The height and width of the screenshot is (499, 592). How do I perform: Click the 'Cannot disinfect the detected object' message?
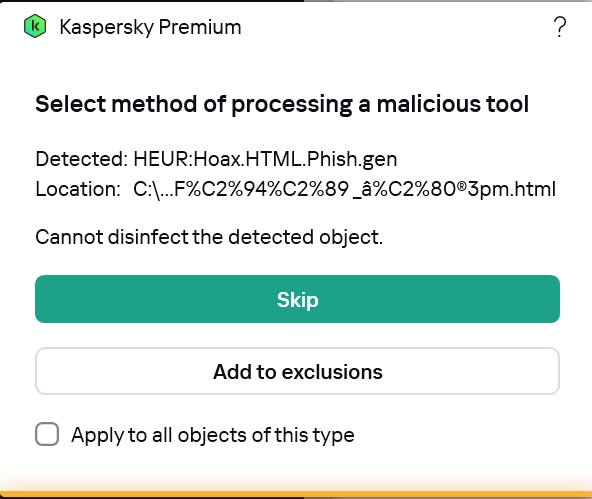point(209,237)
